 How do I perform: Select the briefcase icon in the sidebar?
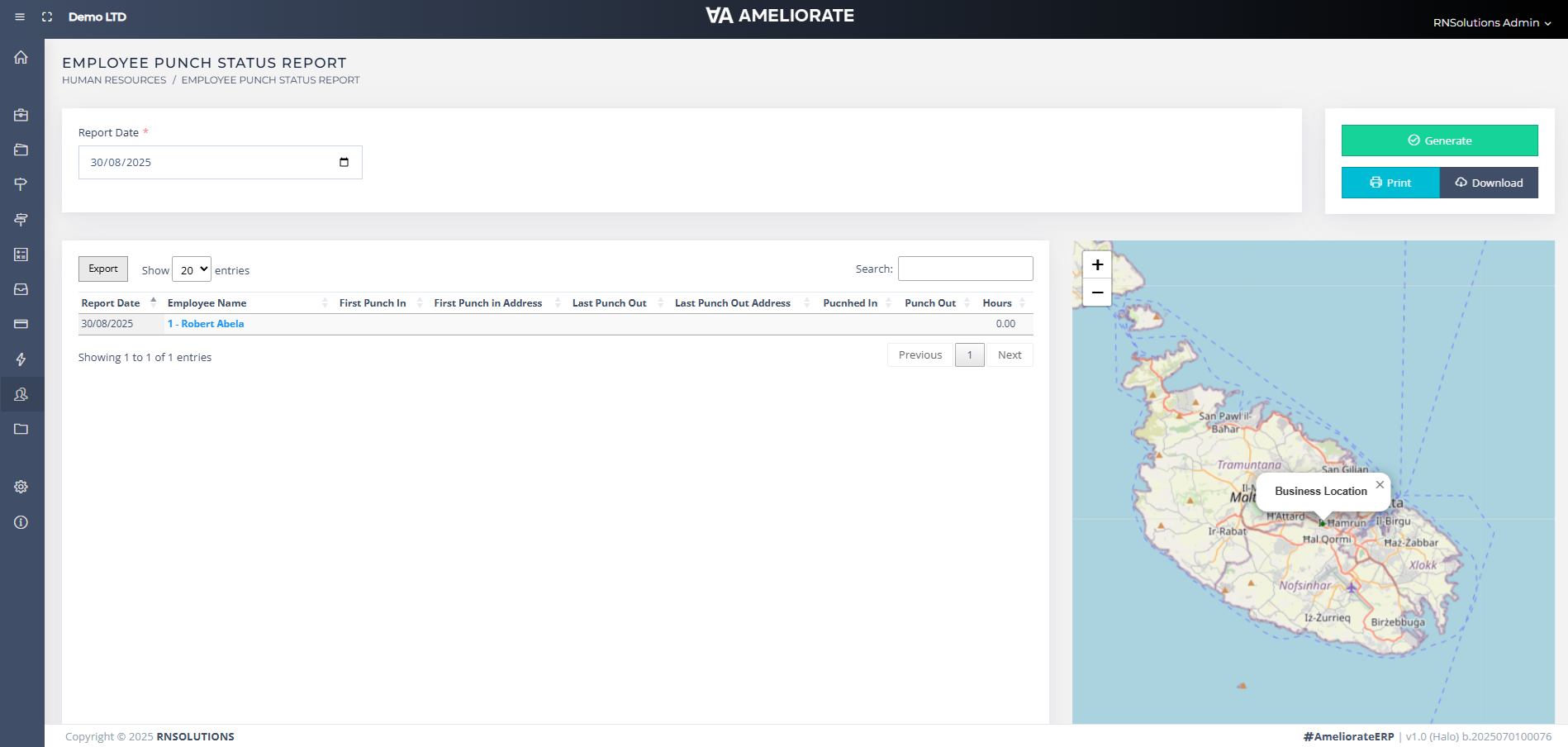click(x=21, y=115)
